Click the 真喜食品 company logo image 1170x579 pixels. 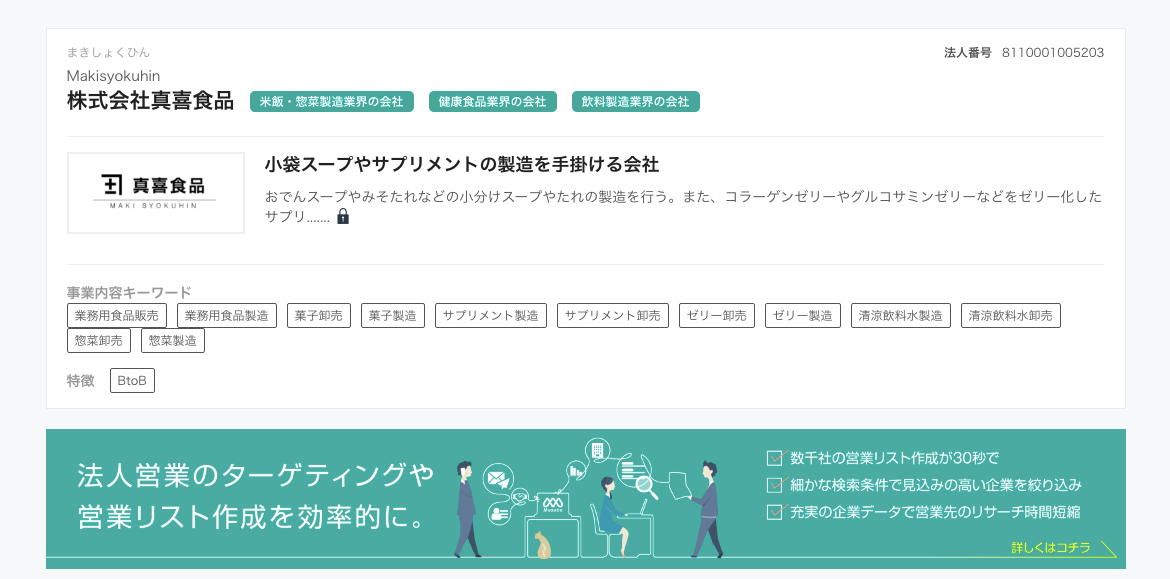point(156,193)
